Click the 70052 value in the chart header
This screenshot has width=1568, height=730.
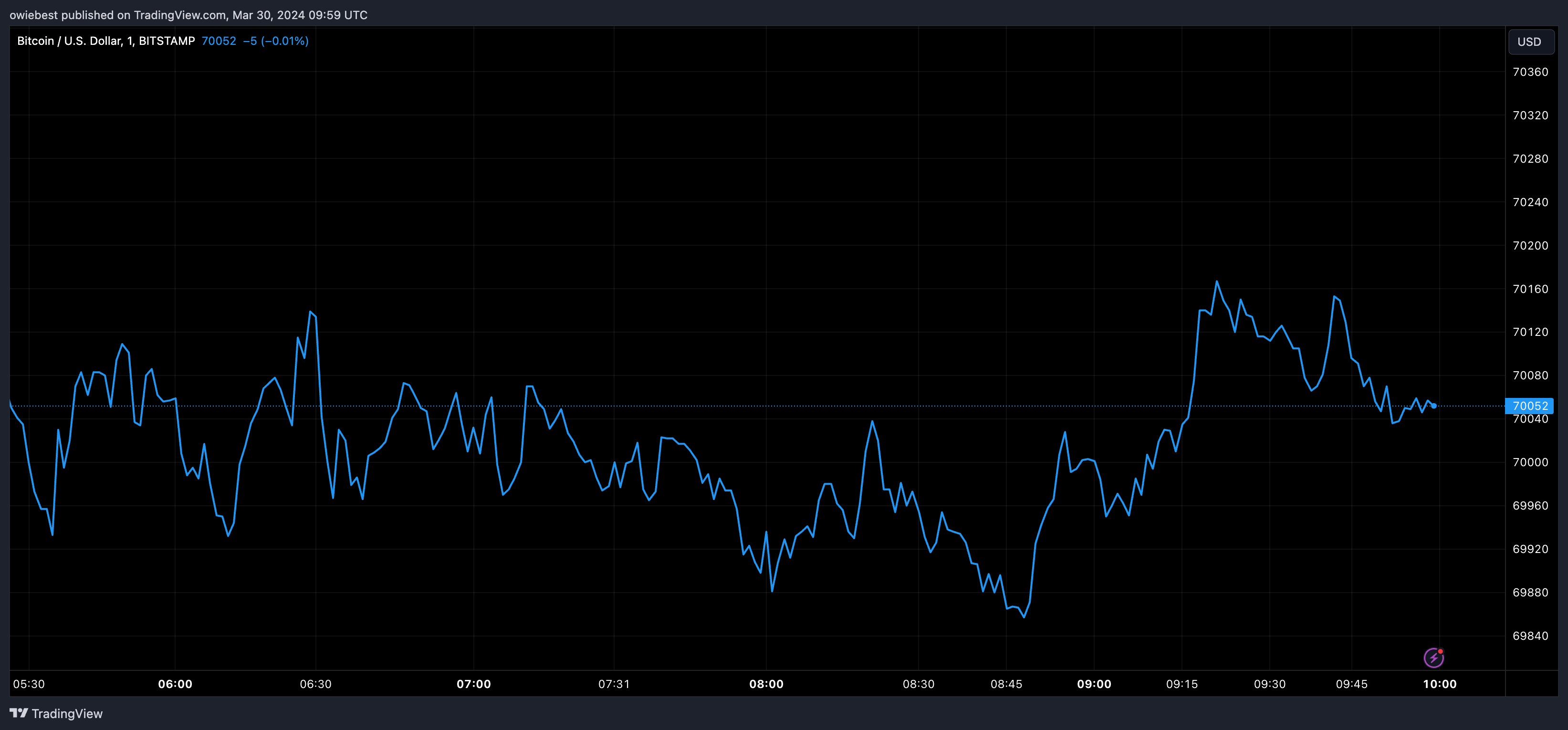pyautogui.click(x=219, y=41)
